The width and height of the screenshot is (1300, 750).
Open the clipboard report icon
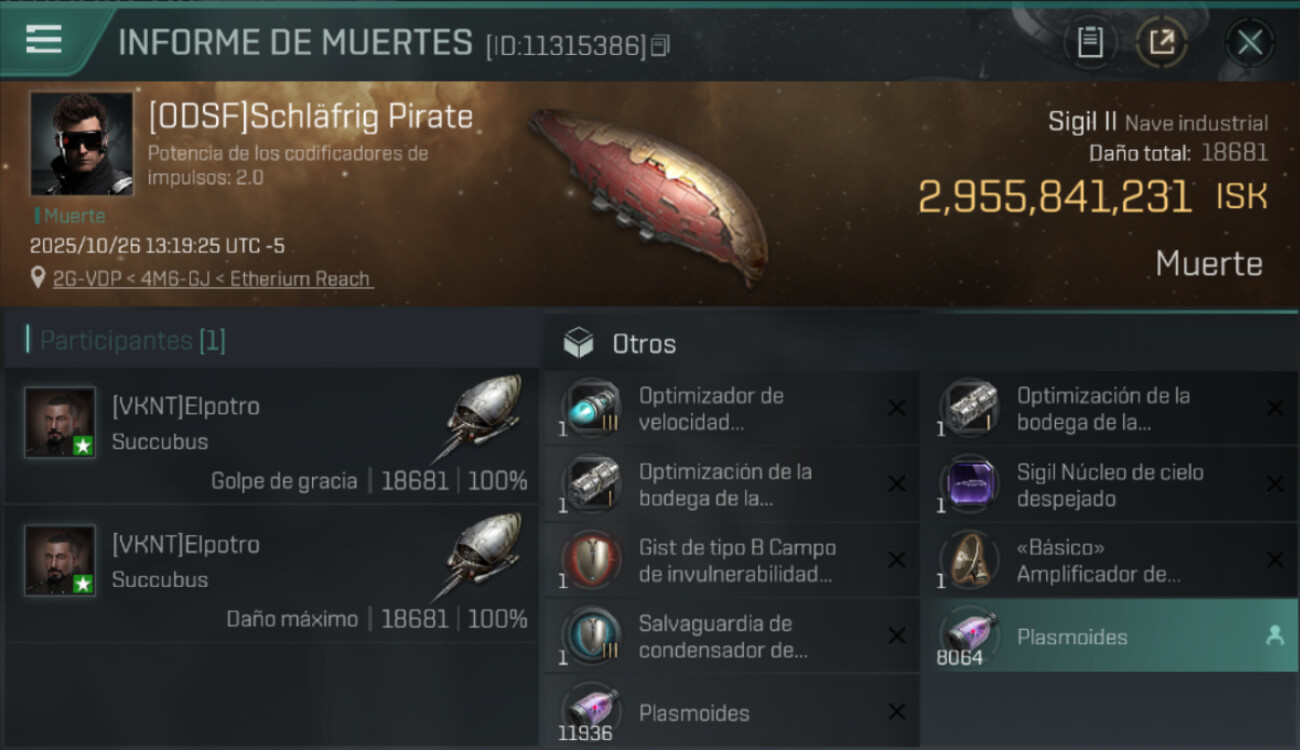click(x=1090, y=42)
